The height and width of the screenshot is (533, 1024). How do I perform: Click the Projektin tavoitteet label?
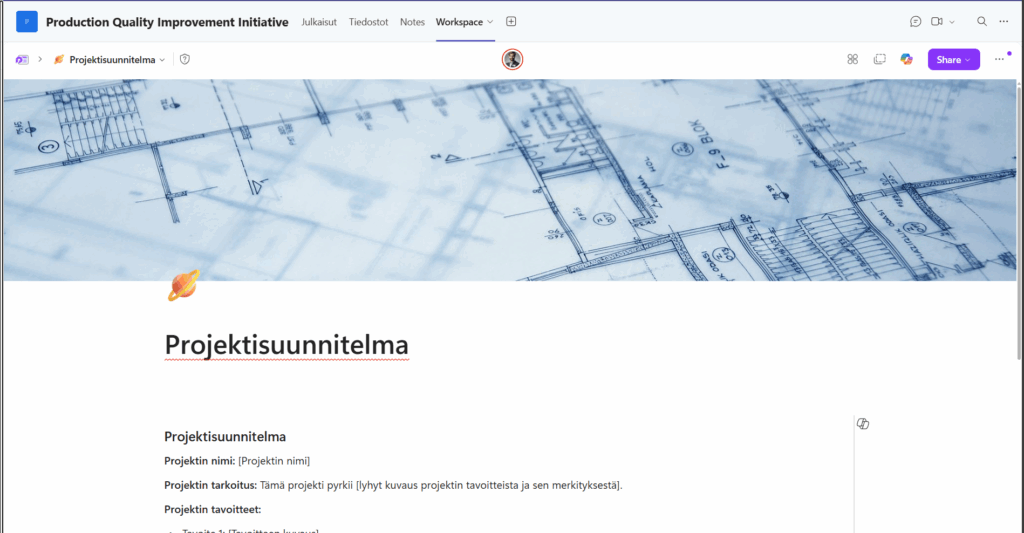[x=212, y=509]
